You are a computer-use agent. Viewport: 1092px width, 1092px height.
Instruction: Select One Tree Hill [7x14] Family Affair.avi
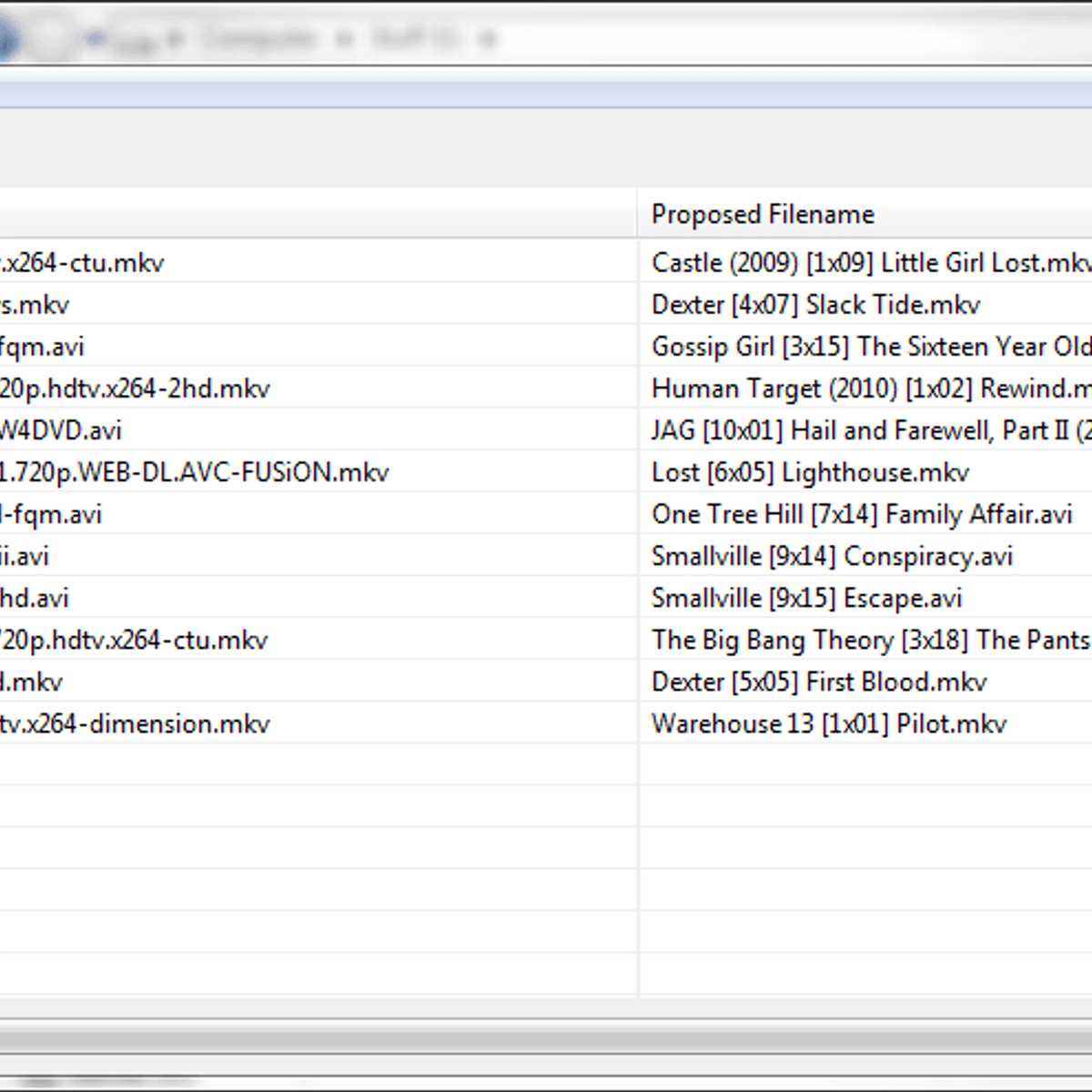point(861,514)
